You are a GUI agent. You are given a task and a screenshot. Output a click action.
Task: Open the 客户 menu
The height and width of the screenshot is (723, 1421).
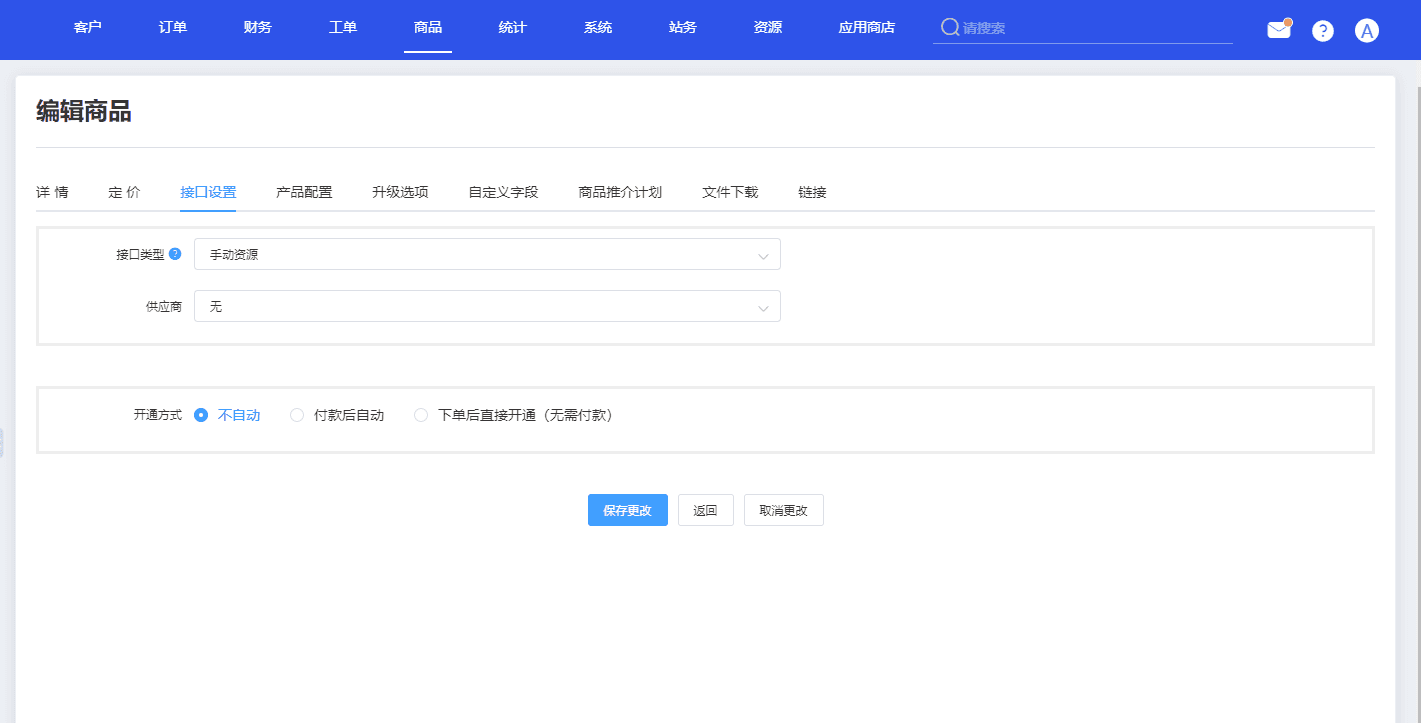[x=88, y=28]
